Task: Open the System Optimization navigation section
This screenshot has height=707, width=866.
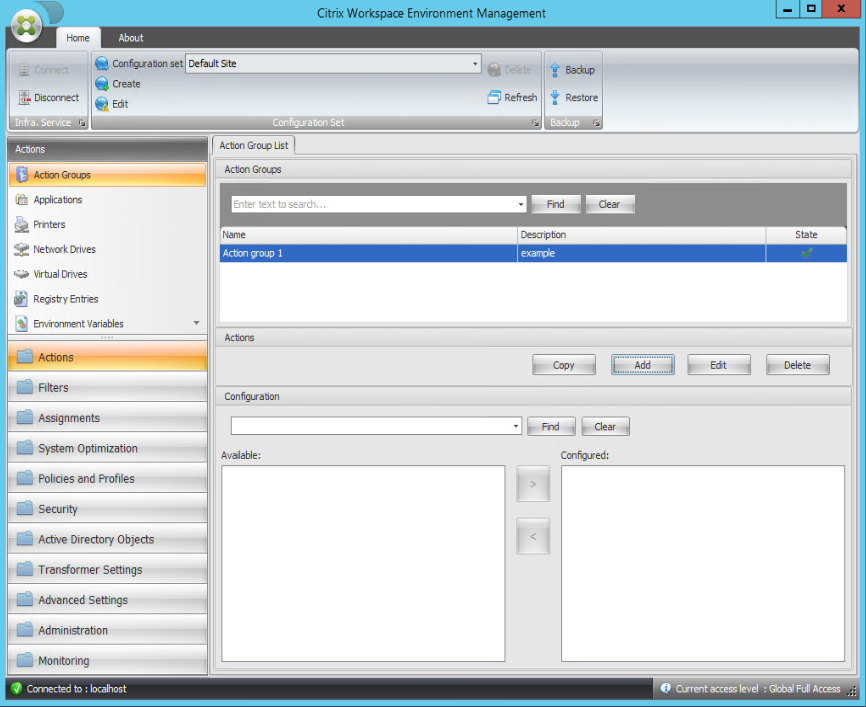Action: click(88, 449)
